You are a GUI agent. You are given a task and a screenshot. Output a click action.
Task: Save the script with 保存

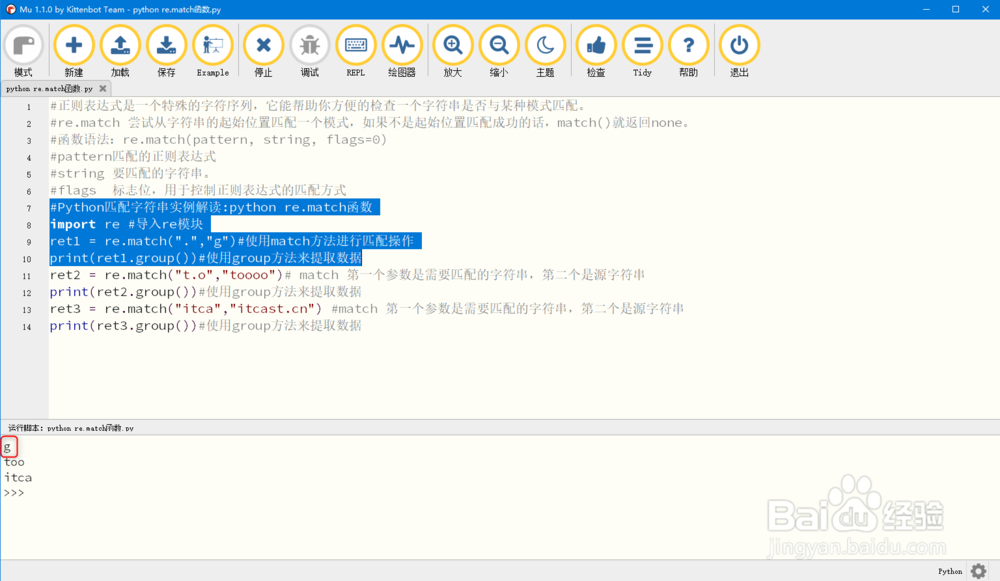coord(166,51)
